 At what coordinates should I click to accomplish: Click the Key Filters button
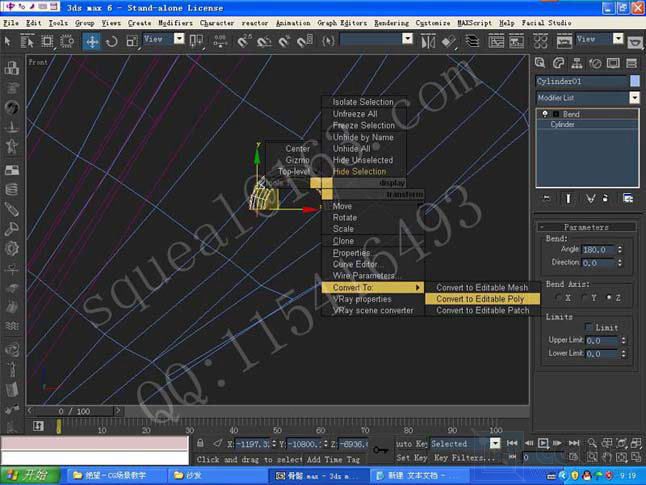[465, 457]
